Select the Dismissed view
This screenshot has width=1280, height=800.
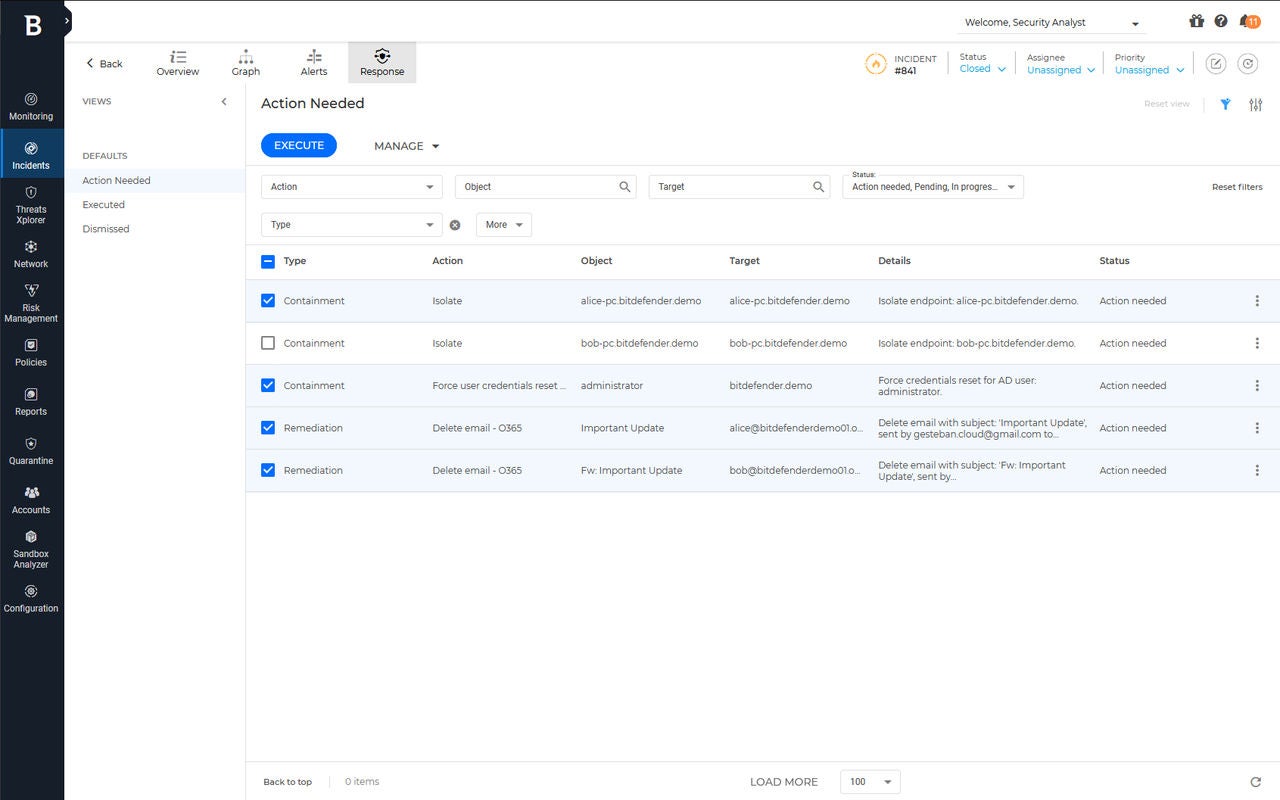click(x=155, y=229)
